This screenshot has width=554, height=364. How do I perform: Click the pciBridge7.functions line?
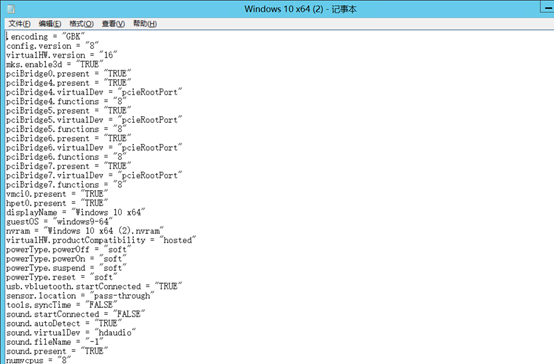click(66, 184)
